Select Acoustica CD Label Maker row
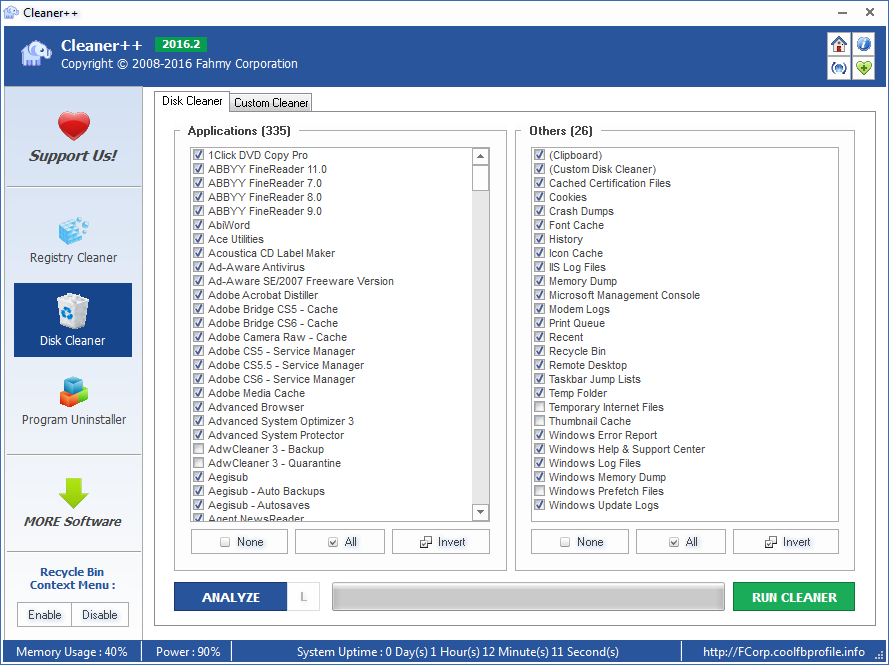This screenshot has height=665, width=889. tap(271, 253)
